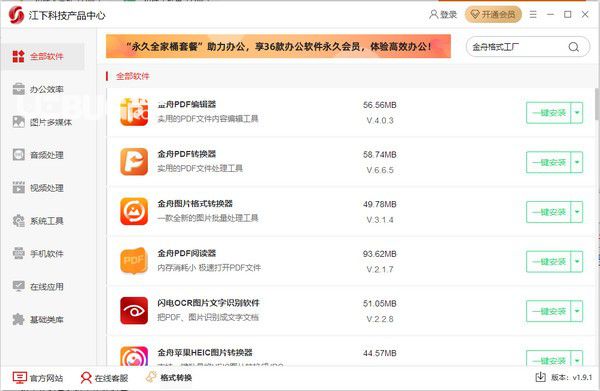600x391 pixels.
Task: Open 基础类库 category in sidebar
Action: (x=42, y=319)
